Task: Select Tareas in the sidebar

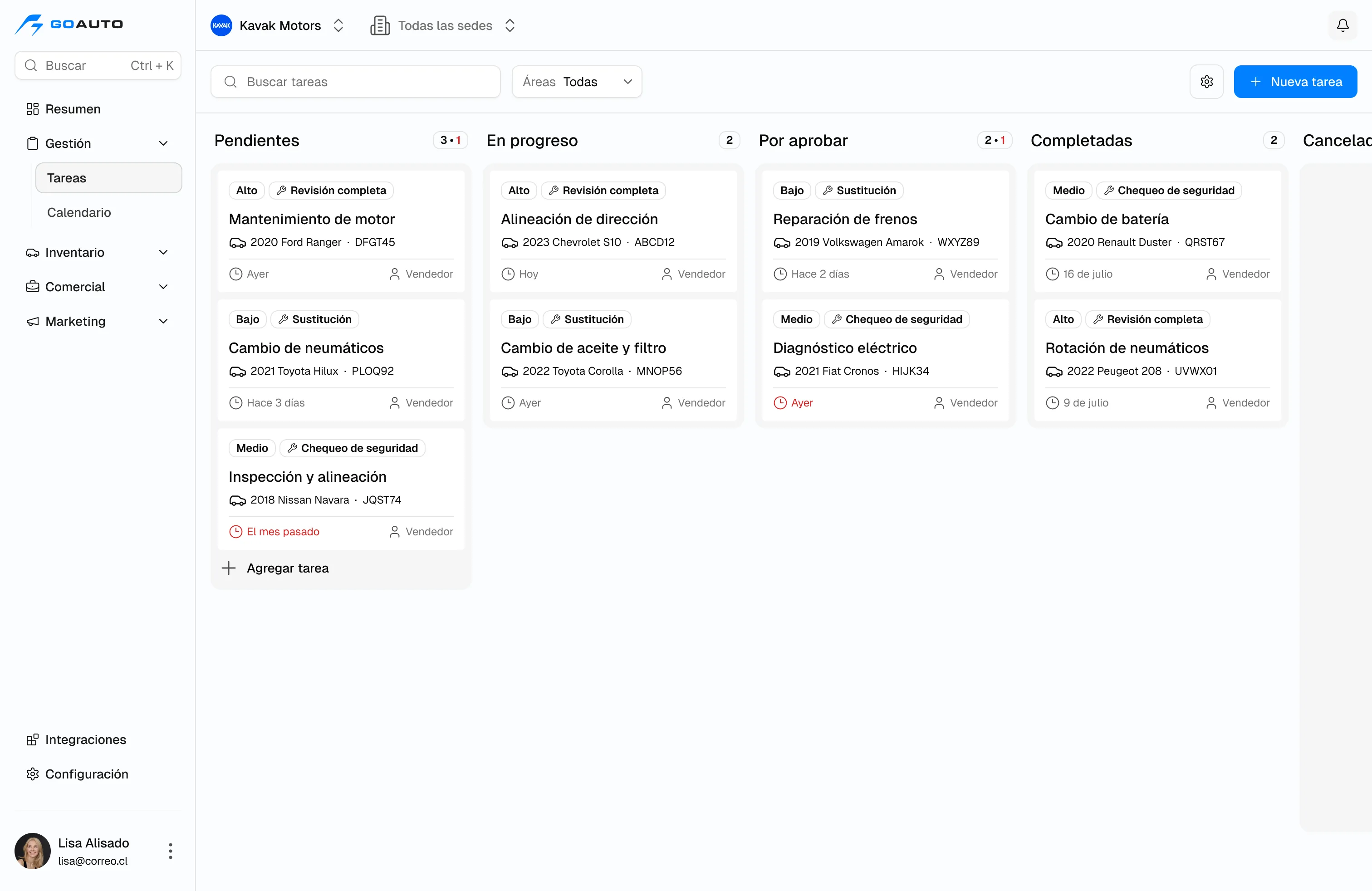Action: (108, 177)
